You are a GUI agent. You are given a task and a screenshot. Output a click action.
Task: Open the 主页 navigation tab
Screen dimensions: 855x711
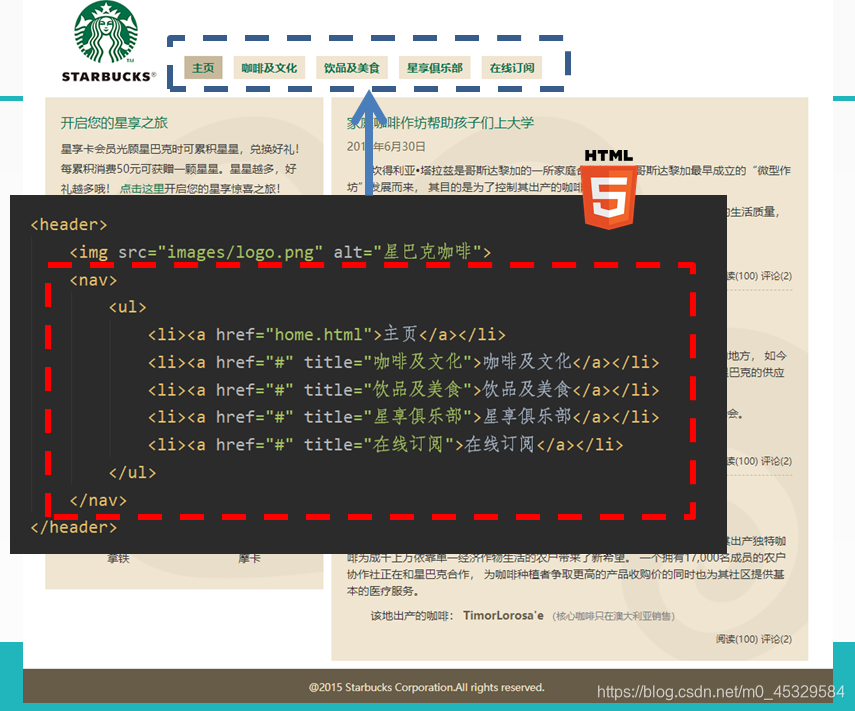[x=203, y=68]
